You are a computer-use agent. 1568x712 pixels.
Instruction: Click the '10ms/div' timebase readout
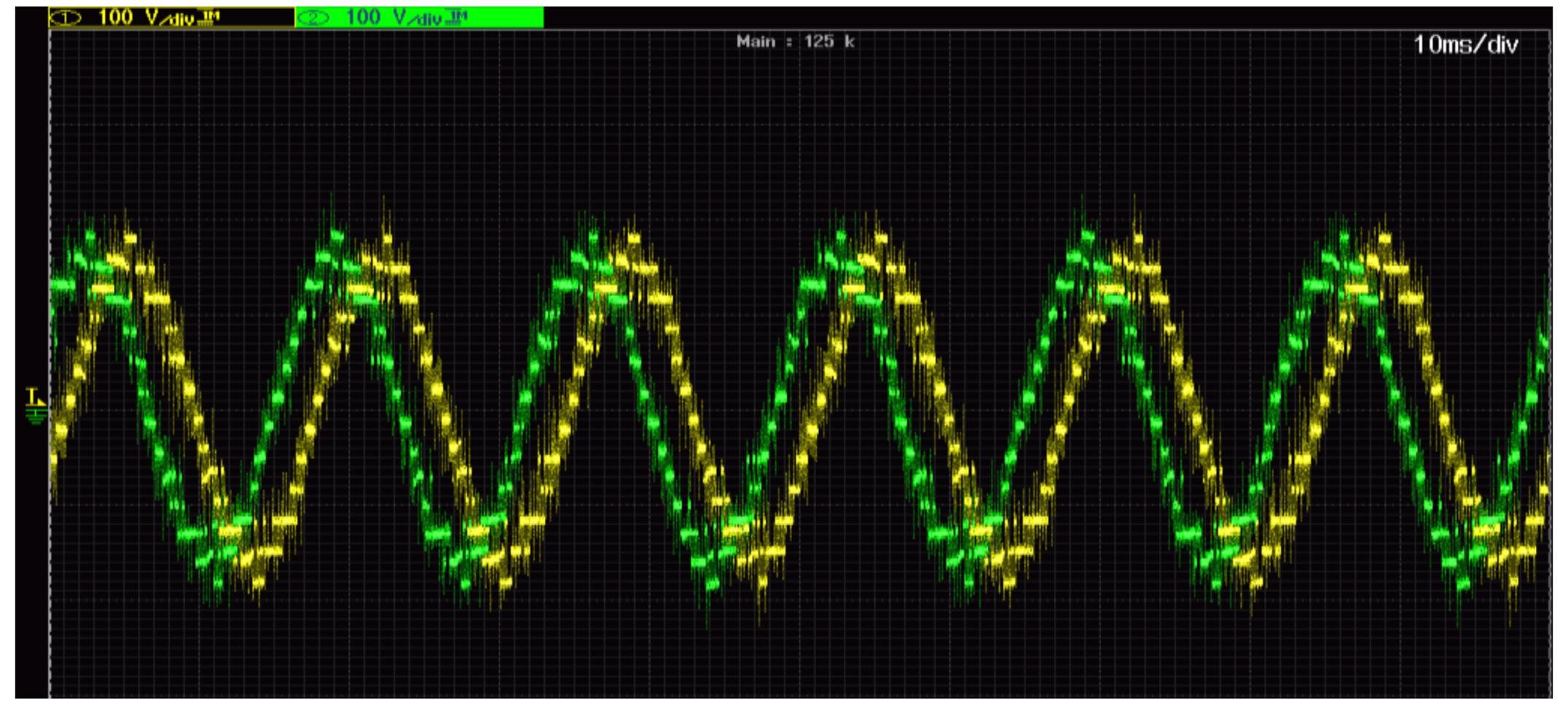1466,45
